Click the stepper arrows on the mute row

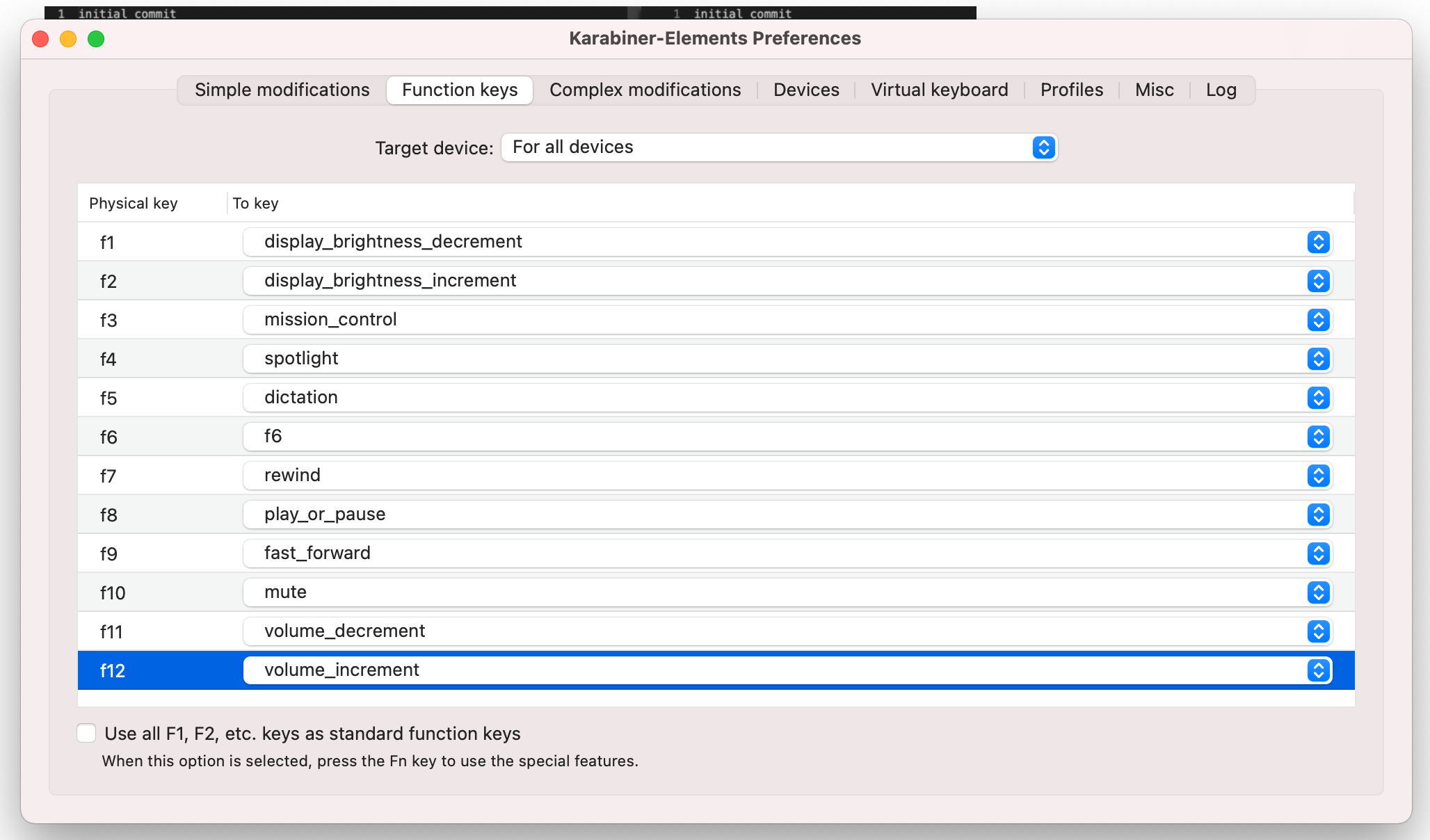tap(1318, 592)
